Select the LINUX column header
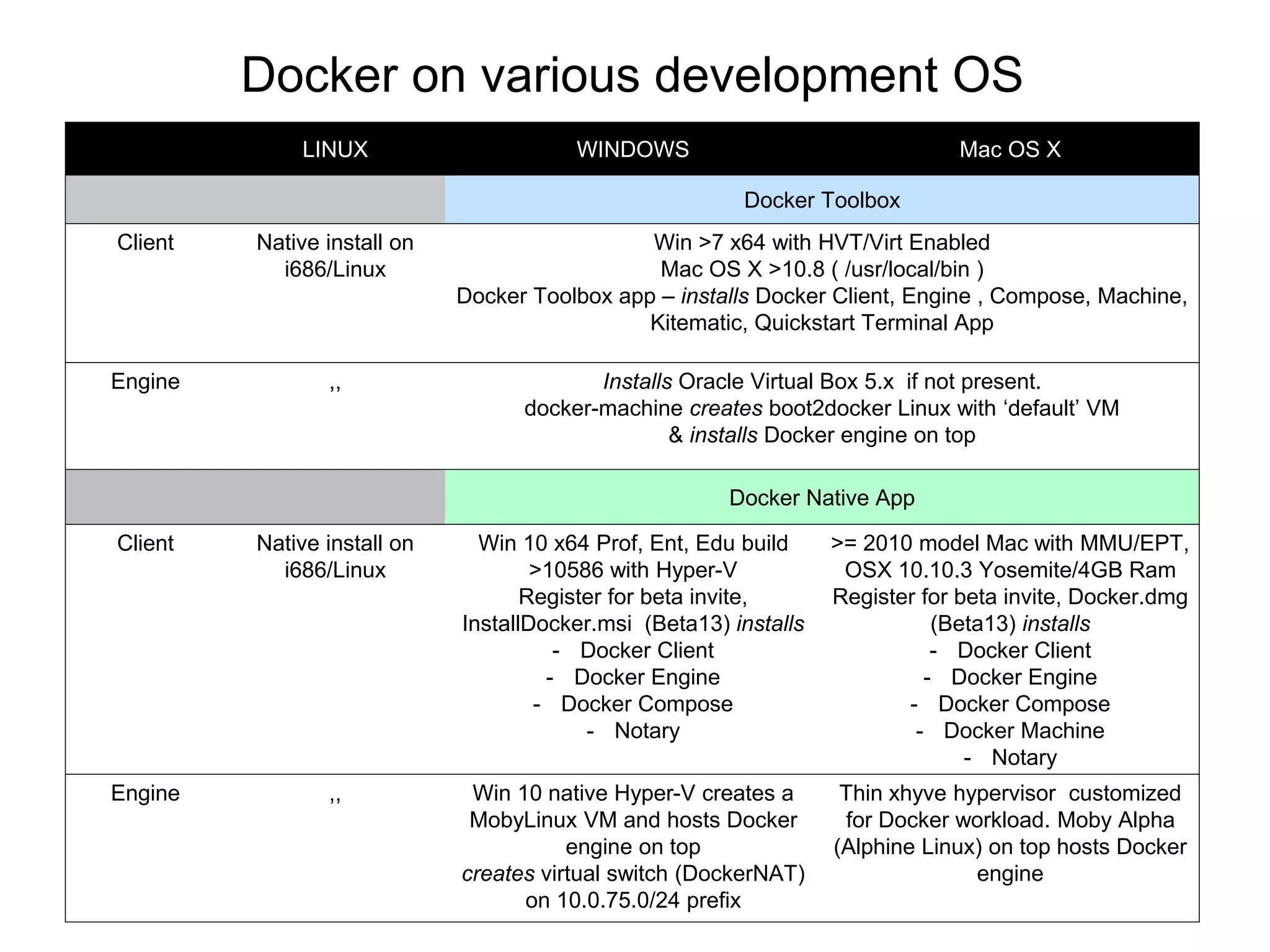This screenshot has width=1270, height=952. [335, 149]
